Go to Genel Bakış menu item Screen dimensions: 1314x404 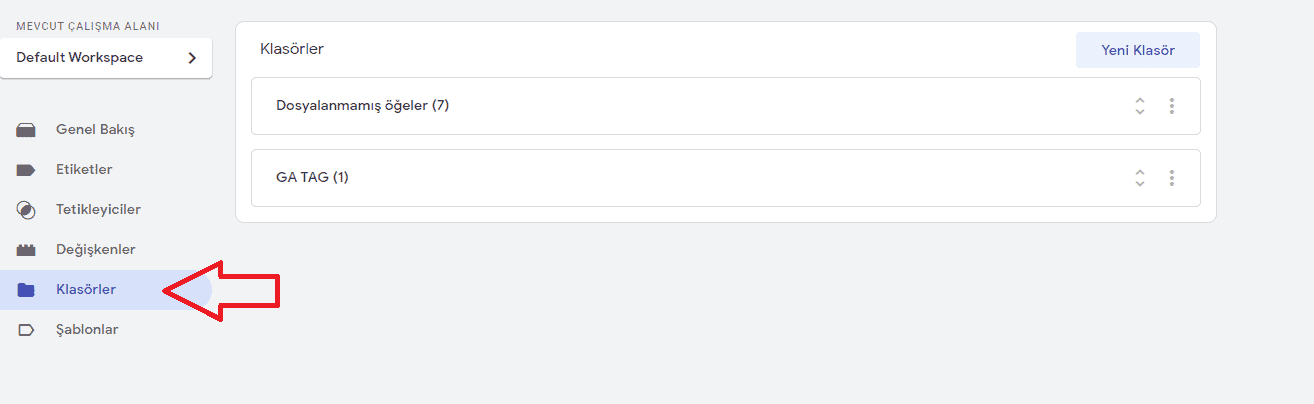tap(95, 130)
